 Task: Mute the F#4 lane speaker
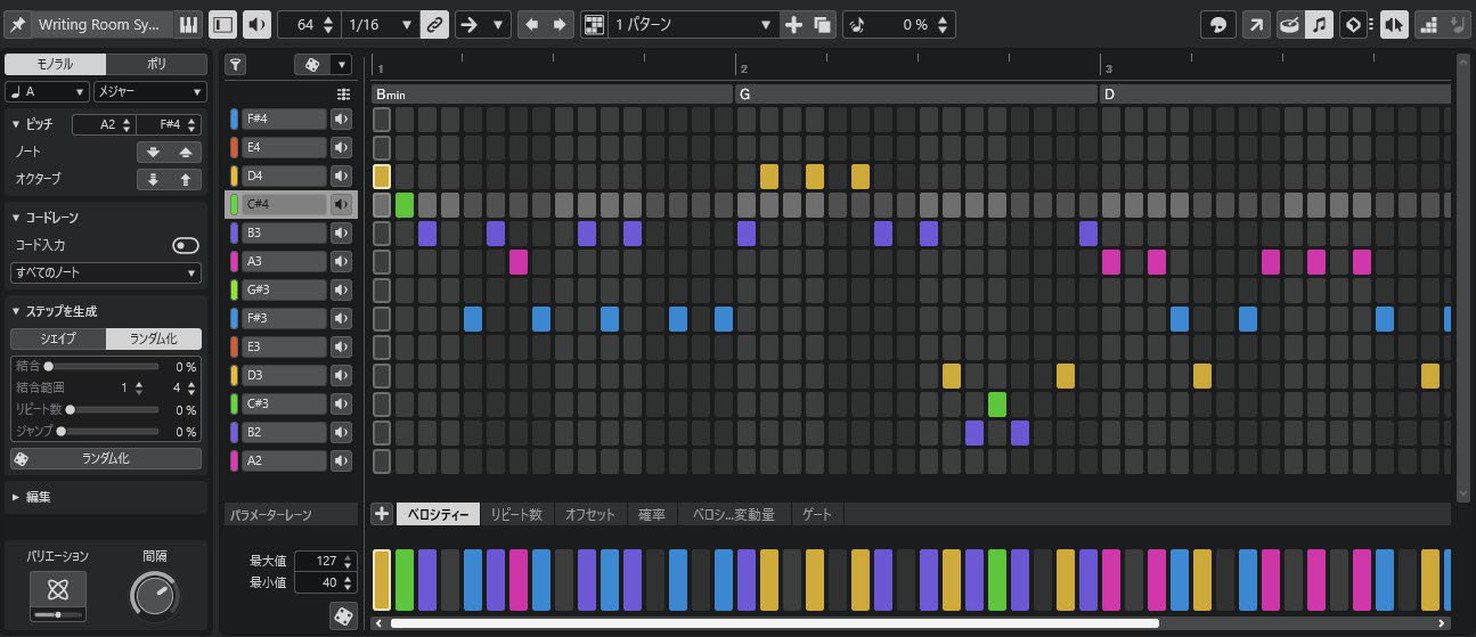pyautogui.click(x=342, y=119)
